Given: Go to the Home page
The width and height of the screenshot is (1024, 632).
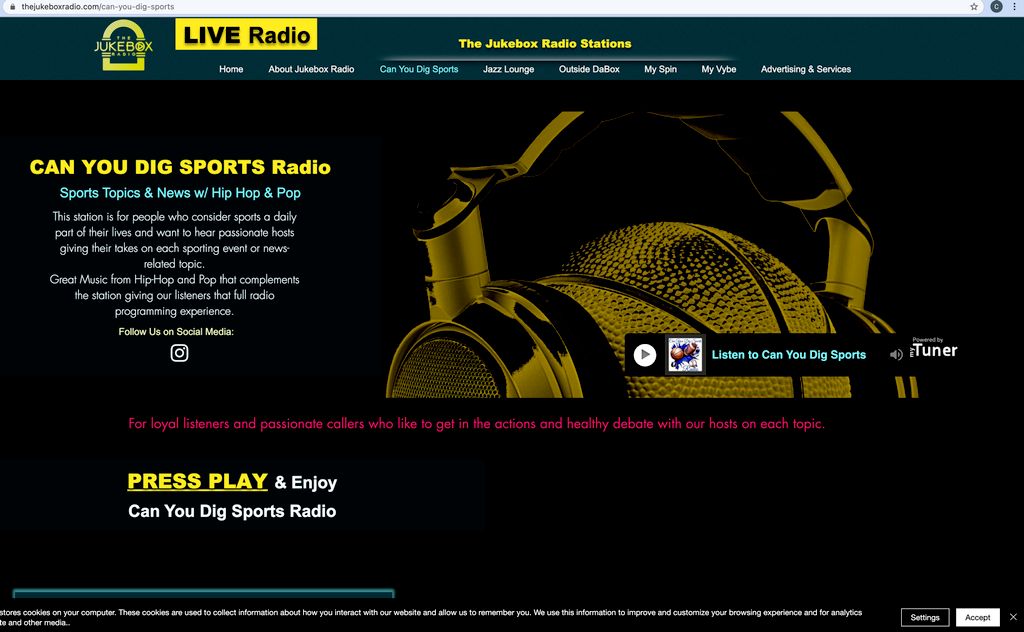Looking at the screenshot, I should (x=231, y=69).
